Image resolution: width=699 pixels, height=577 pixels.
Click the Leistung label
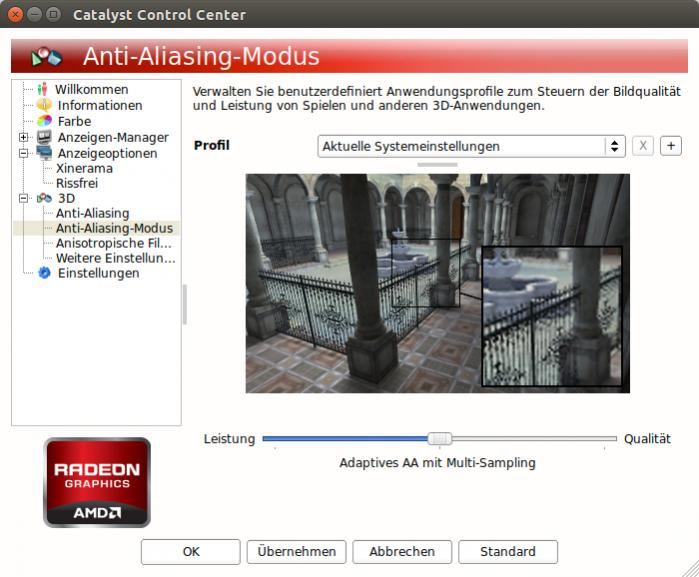point(229,439)
